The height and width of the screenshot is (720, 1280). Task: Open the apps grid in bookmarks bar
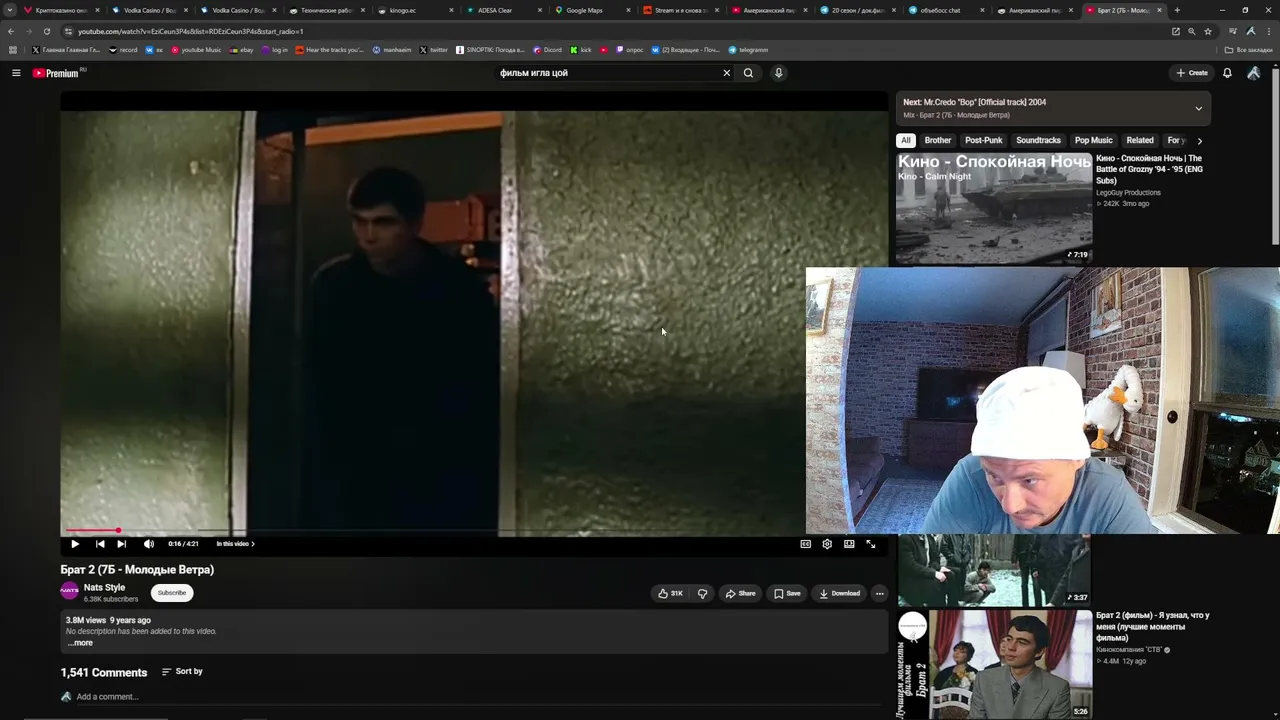(13, 50)
